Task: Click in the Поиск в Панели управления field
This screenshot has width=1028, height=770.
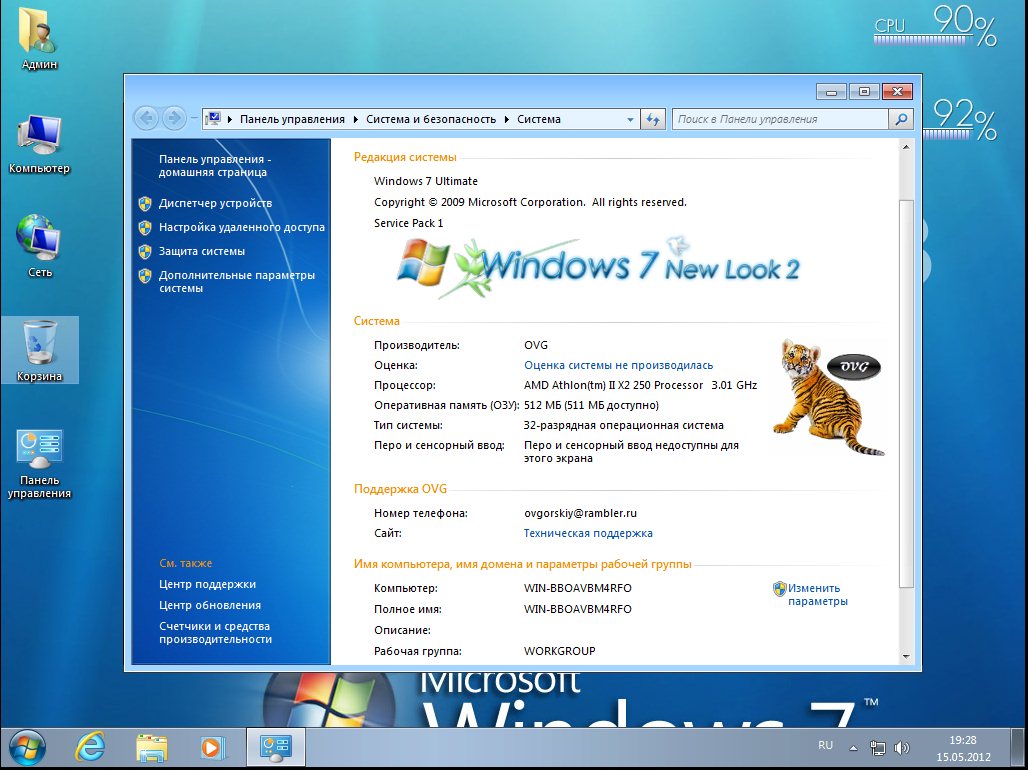Action: click(x=780, y=119)
